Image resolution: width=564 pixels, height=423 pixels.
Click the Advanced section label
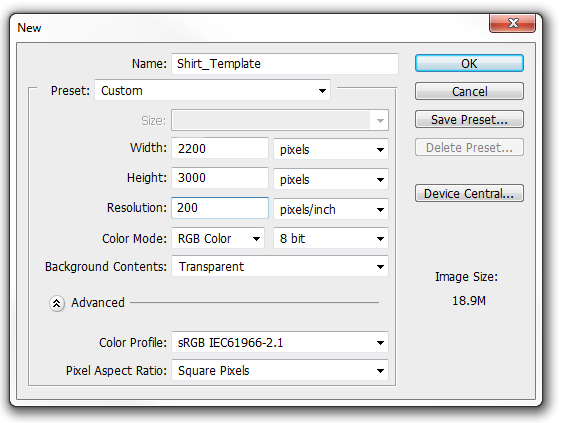point(98,303)
